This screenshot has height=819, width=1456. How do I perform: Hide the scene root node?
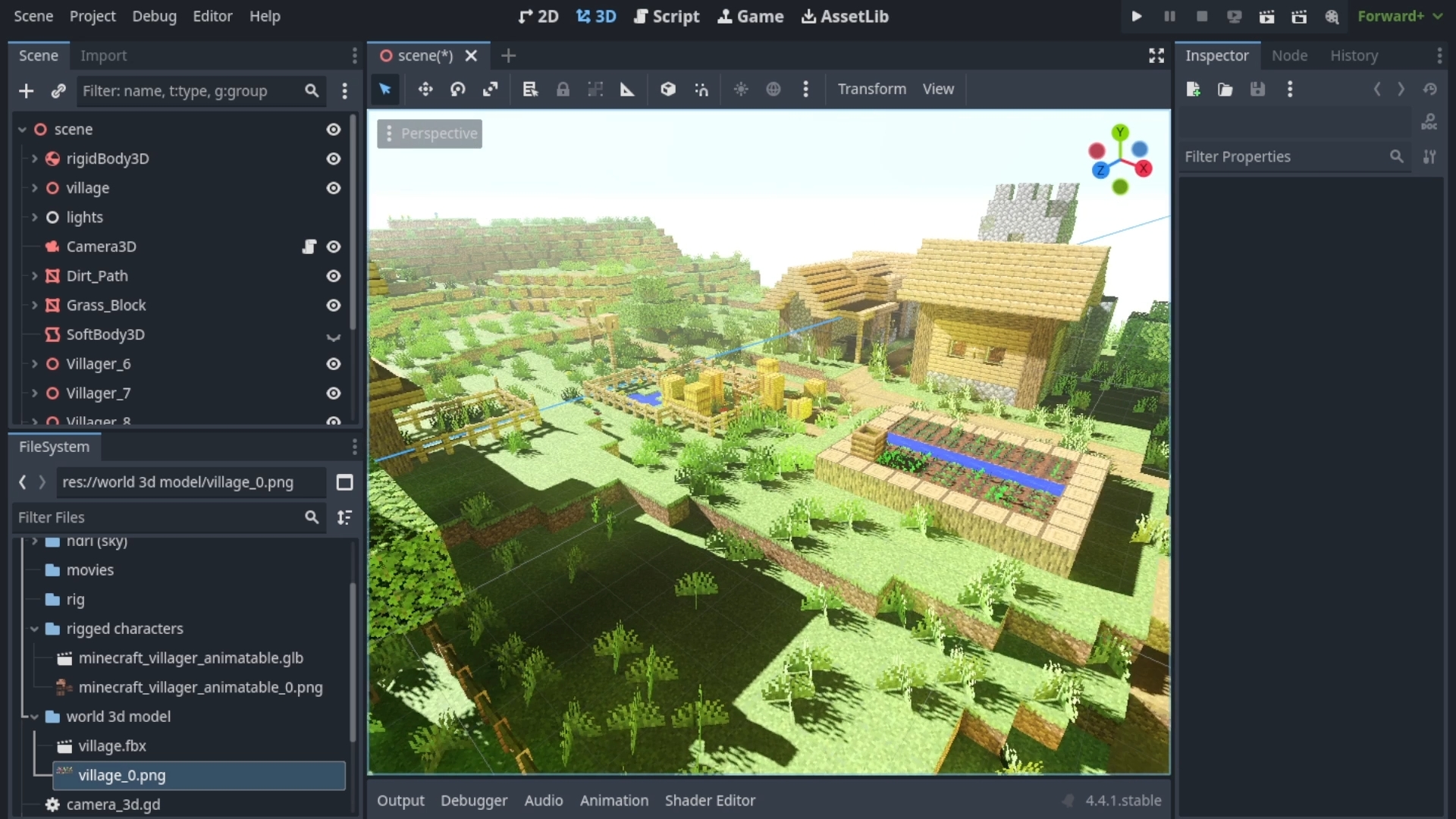tap(334, 130)
